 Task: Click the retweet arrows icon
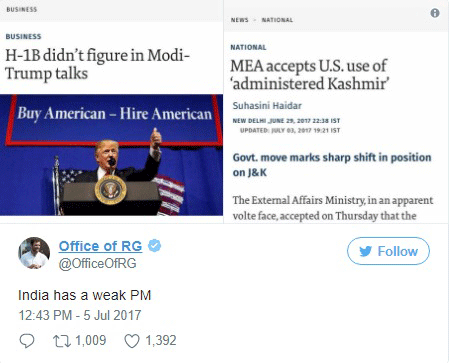point(62,341)
